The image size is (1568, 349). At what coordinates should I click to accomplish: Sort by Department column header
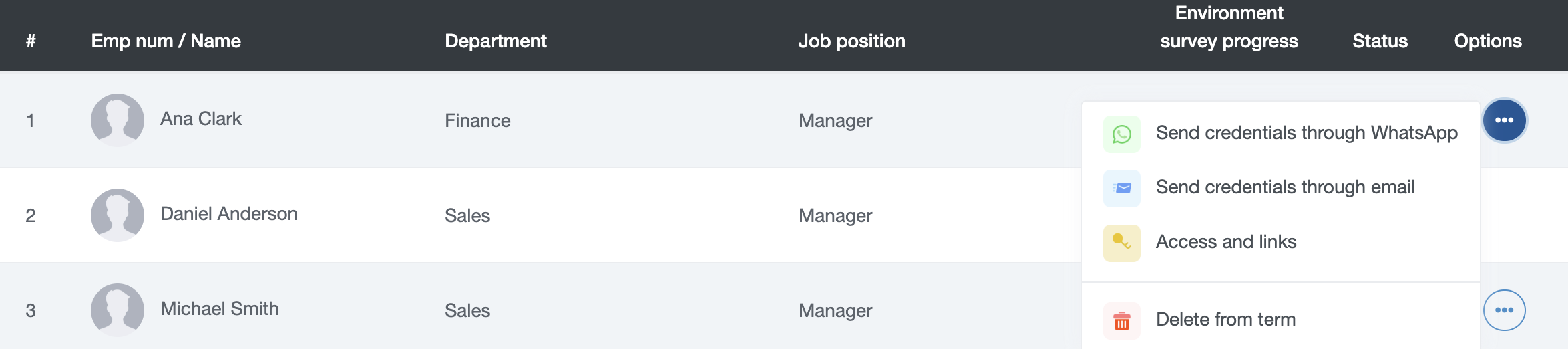(x=496, y=41)
